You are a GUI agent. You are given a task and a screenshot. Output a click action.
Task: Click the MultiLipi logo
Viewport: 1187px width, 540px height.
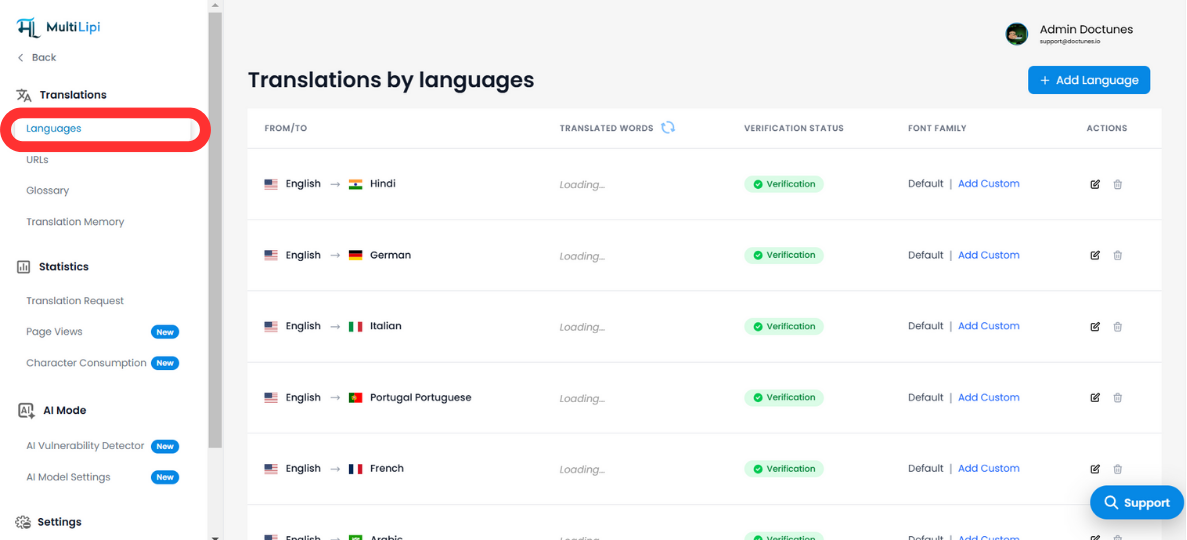coord(58,27)
